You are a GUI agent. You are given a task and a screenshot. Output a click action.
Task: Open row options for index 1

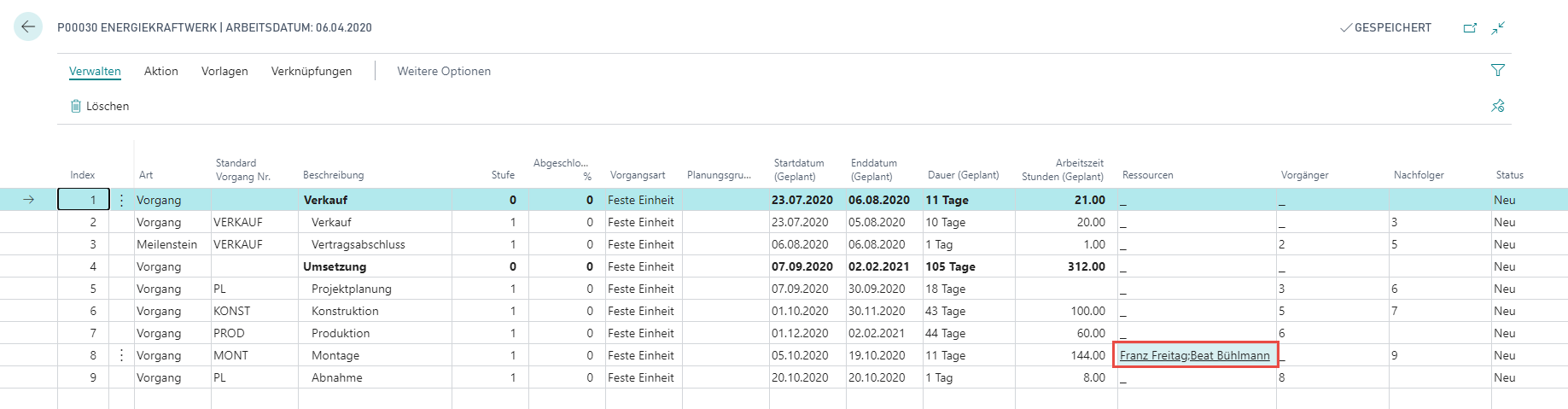pos(121,200)
